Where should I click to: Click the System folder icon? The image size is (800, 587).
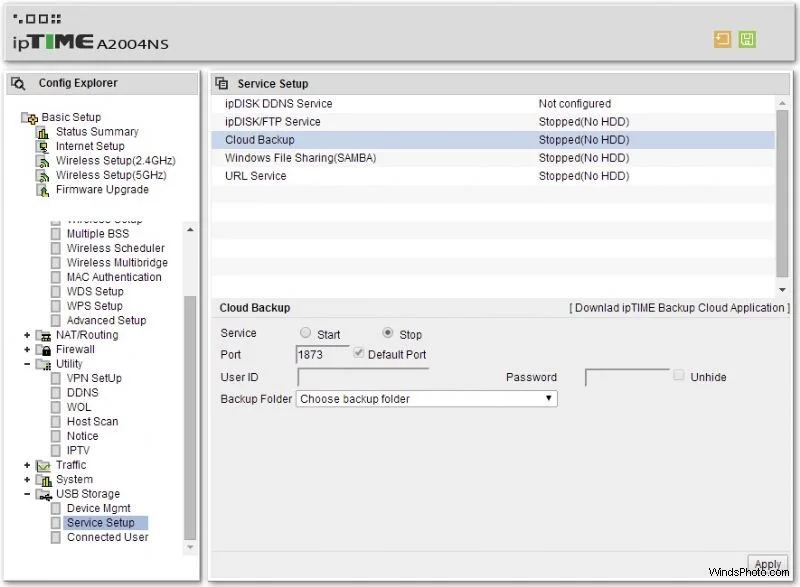(x=44, y=480)
